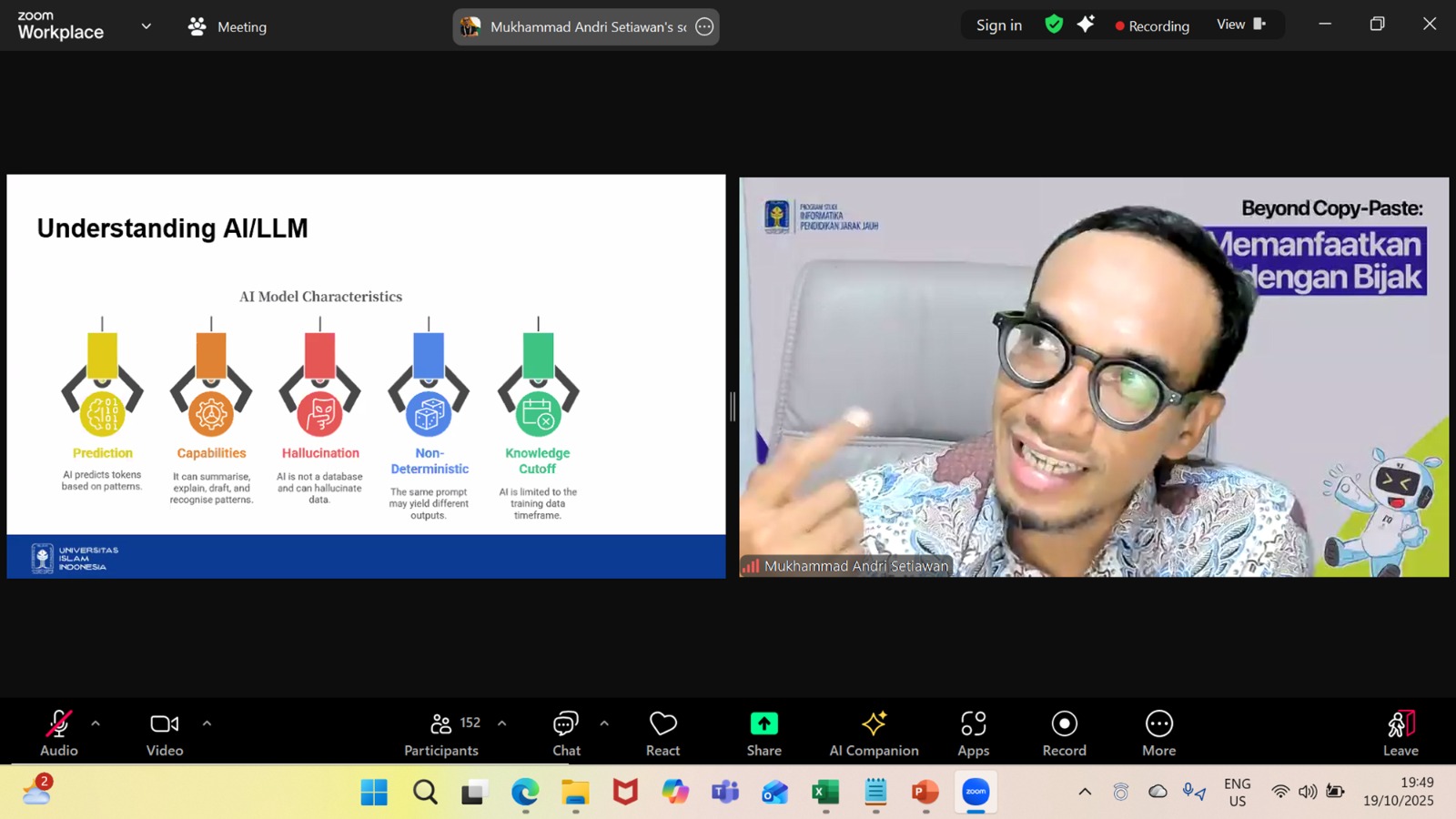The height and width of the screenshot is (819, 1456).
Task: Open the More options menu
Action: pos(1158,733)
